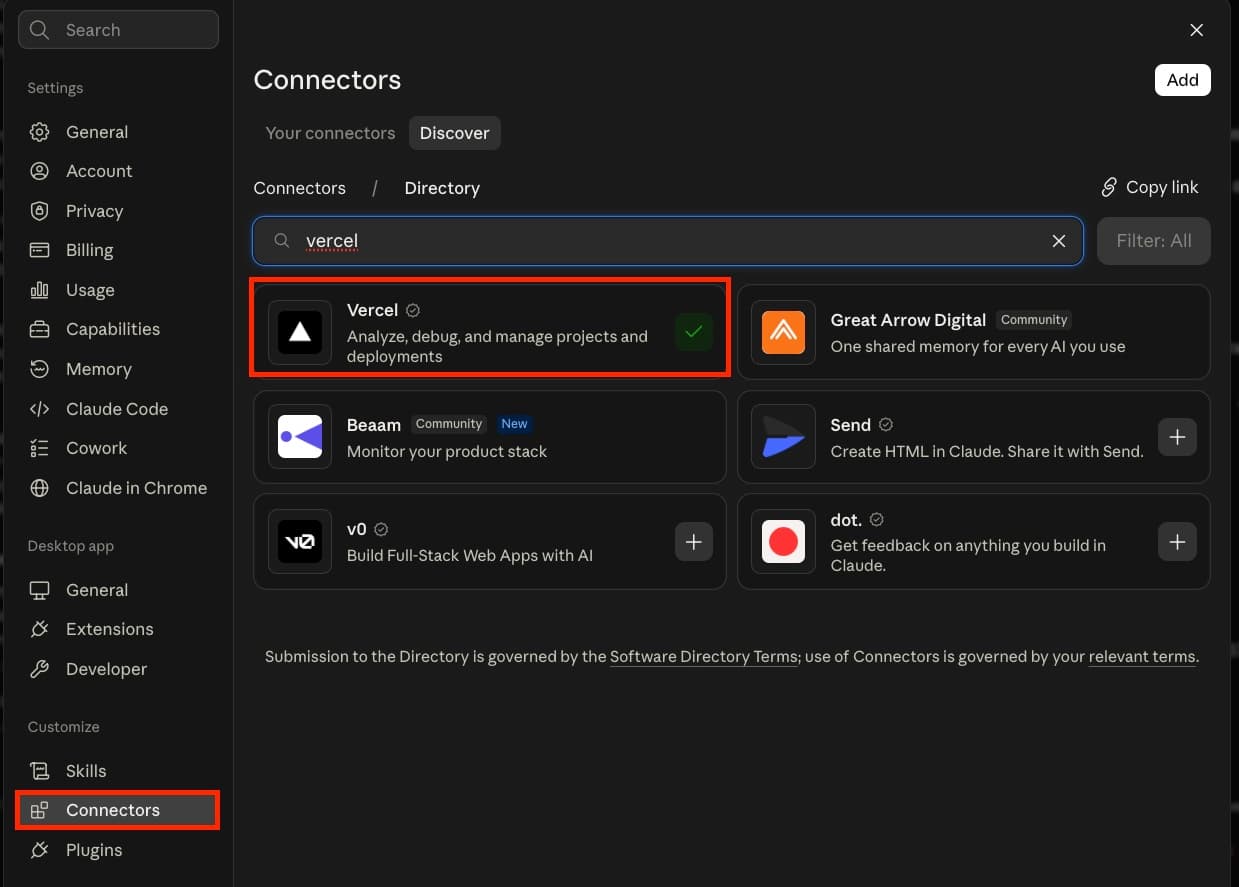The height and width of the screenshot is (887, 1239).
Task: Click the Directory breadcrumb
Action: (x=442, y=188)
